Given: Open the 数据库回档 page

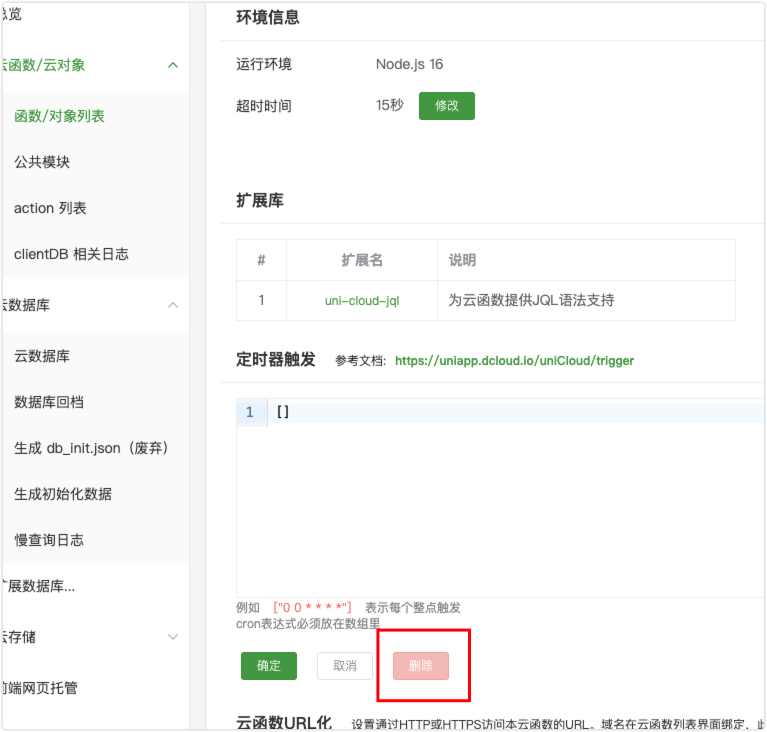Looking at the screenshot, I should click(49, 402).
